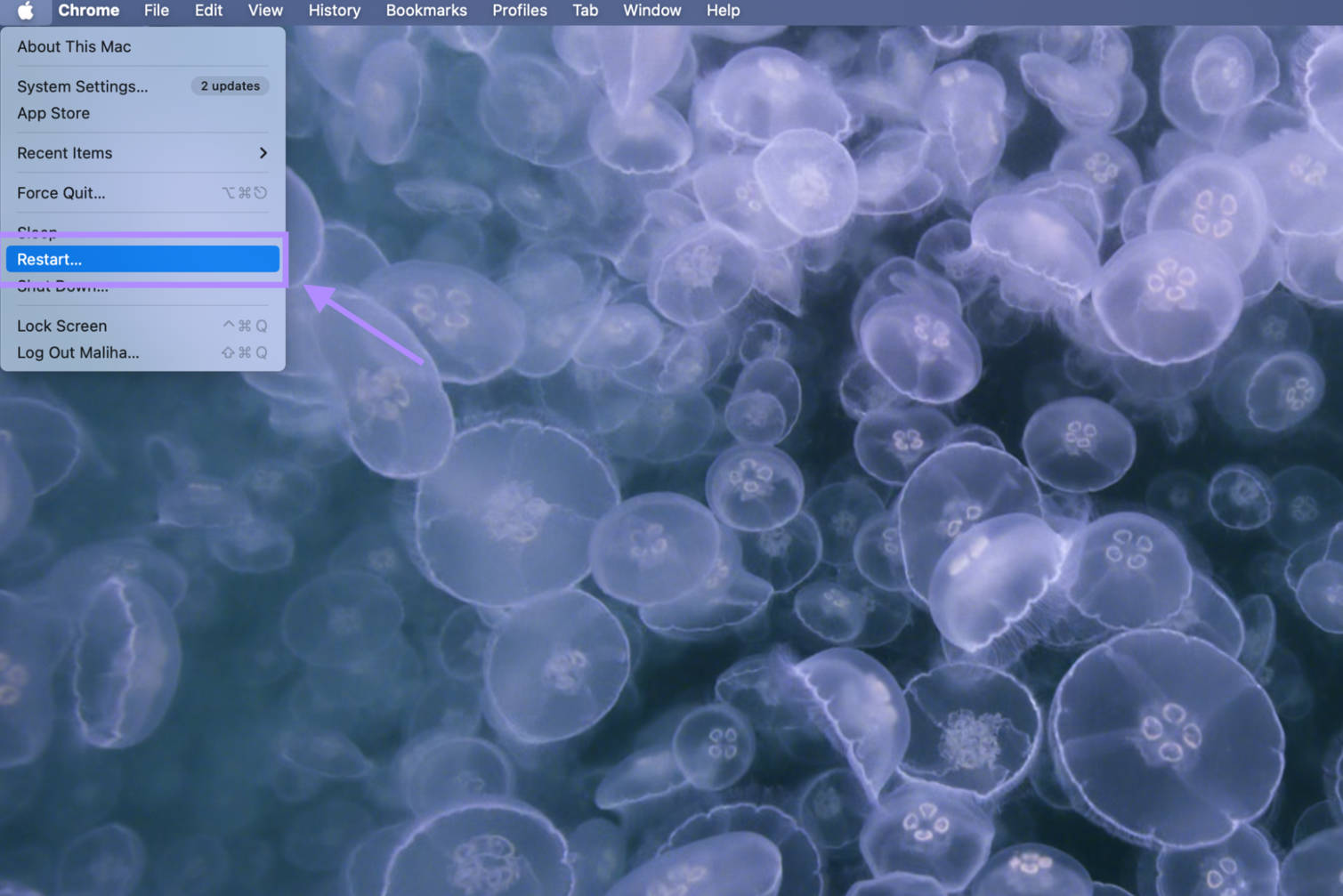Choose Lock Screen option
The width and height of the screenshot is (1343, 896).
point(142,326)
